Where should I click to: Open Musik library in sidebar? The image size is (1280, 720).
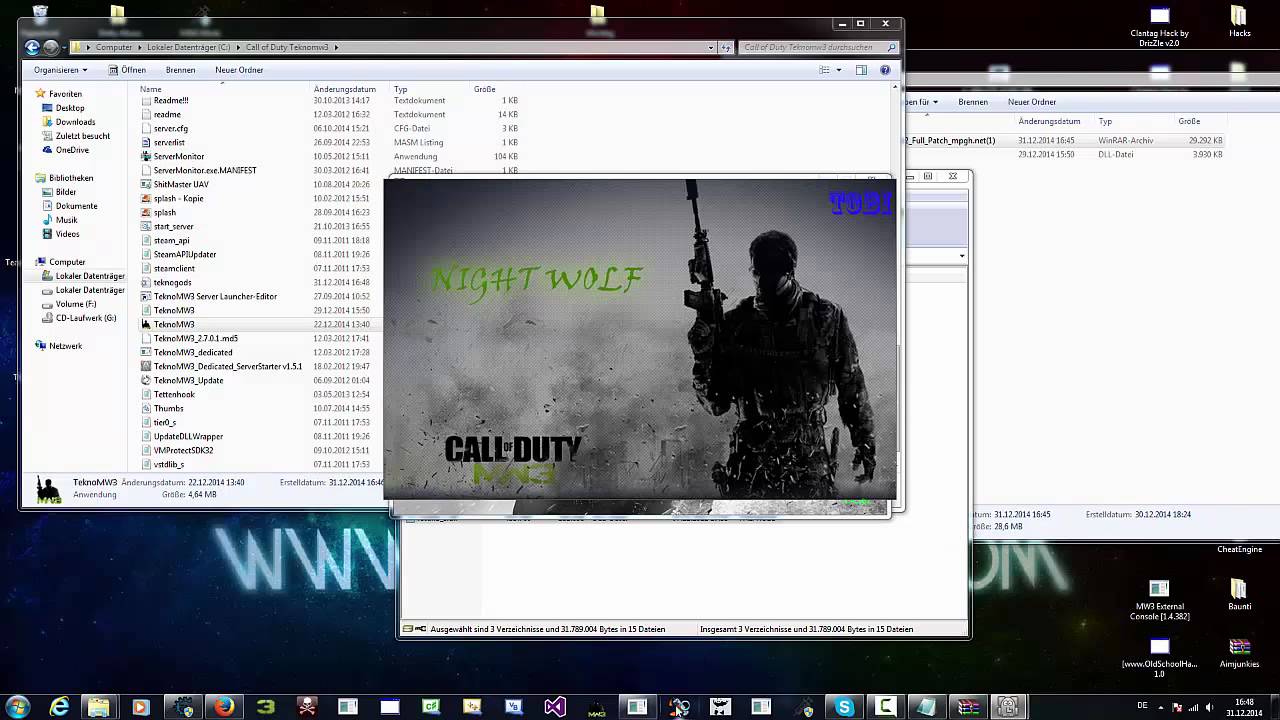(x=66, y=220)
